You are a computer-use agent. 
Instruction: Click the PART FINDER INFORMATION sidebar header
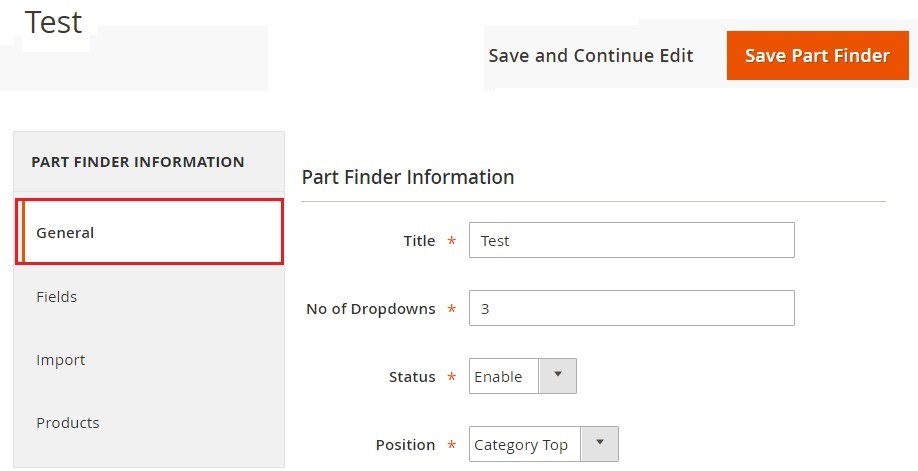click(x=138, y=162)
